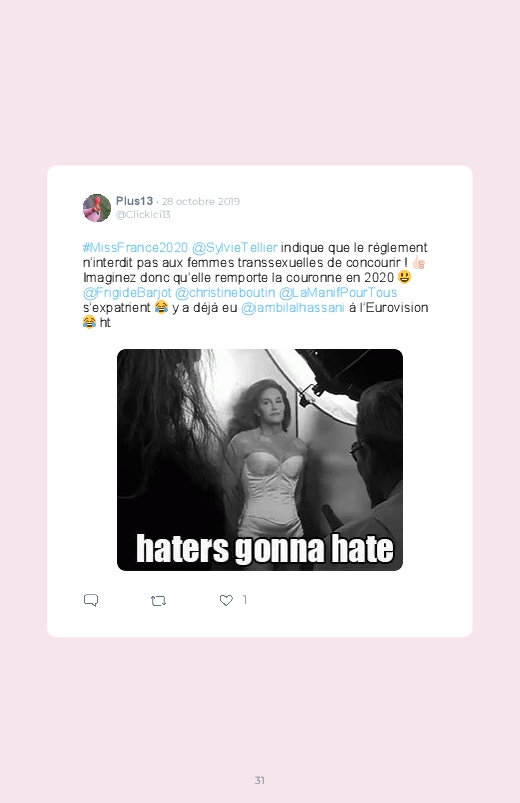Like the tweet with heart icon

click(x=226, y=600)
